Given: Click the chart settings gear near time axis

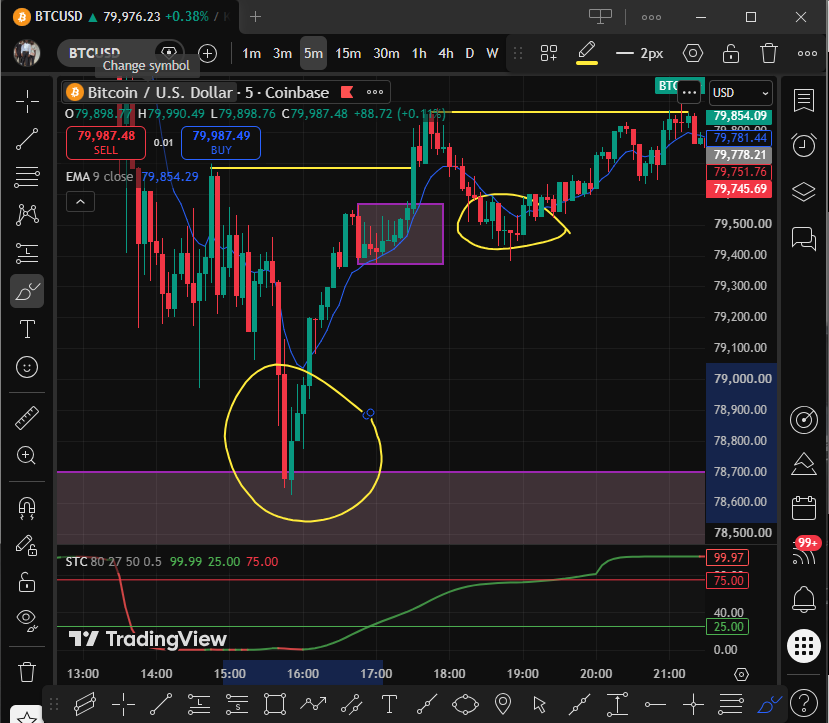Looking at the screenshot, I should [741, 674].
